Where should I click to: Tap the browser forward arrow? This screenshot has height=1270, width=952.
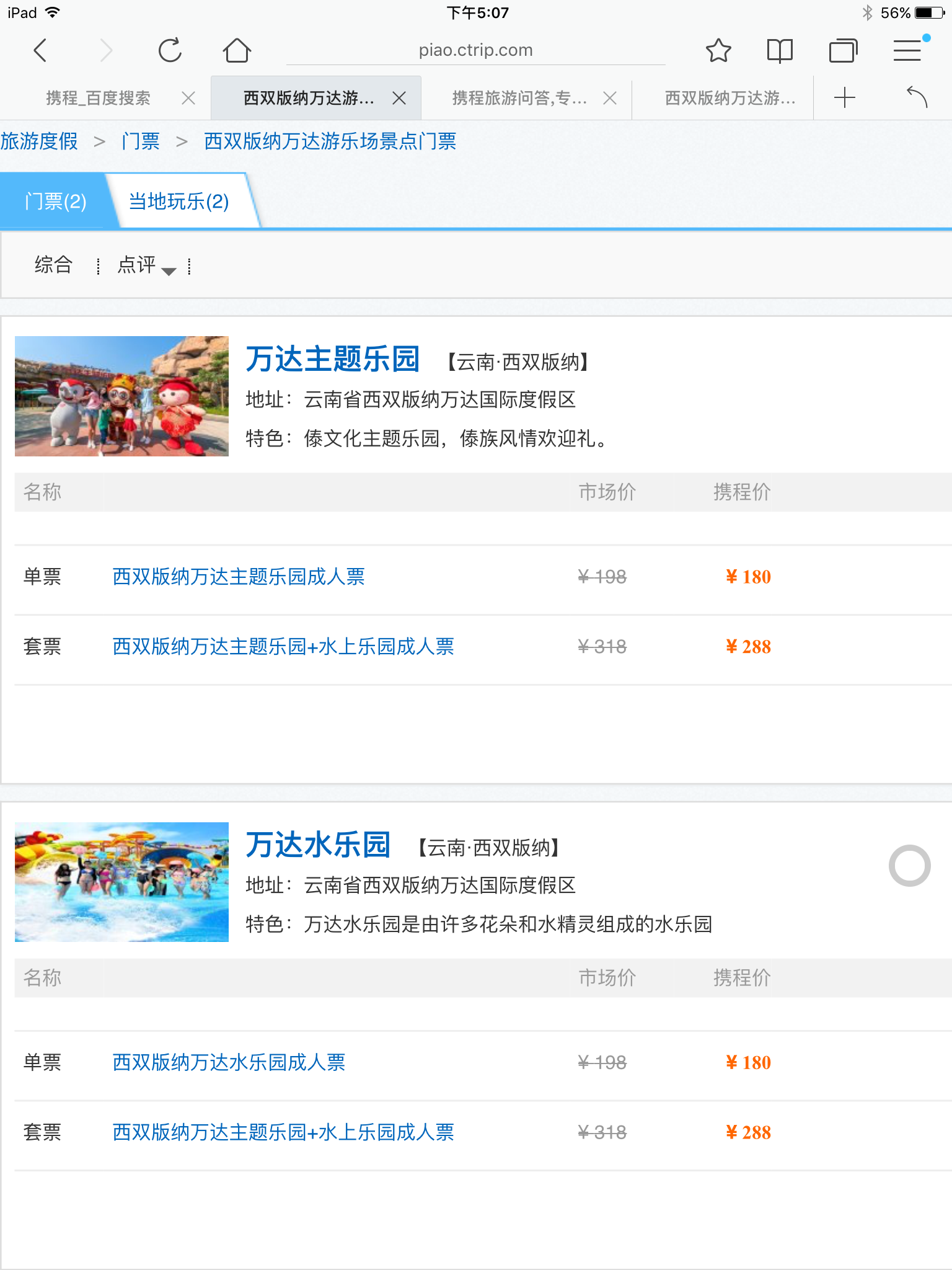(x=107, y=50)
